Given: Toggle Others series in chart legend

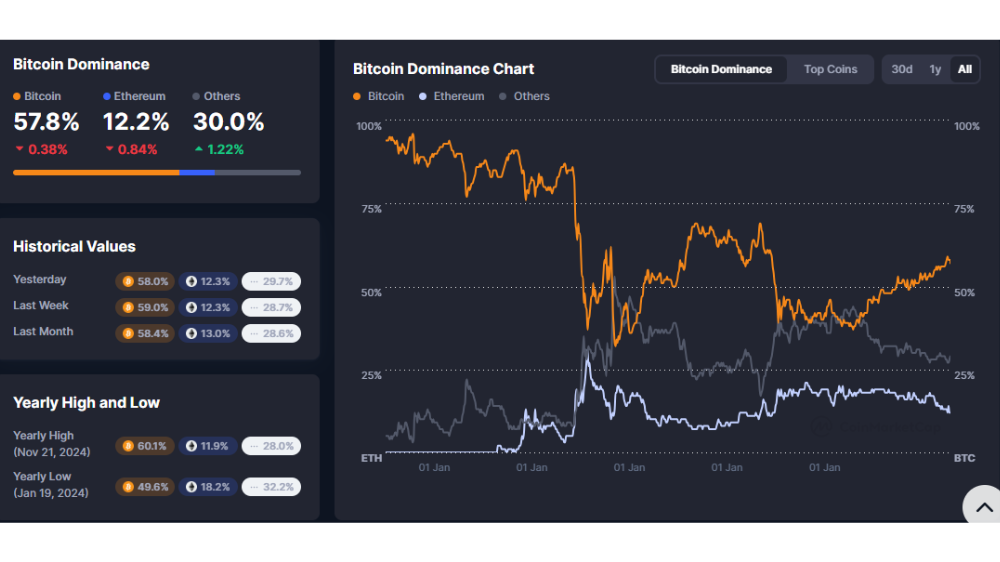Looking at the screenshot, I should pos(524,96).
